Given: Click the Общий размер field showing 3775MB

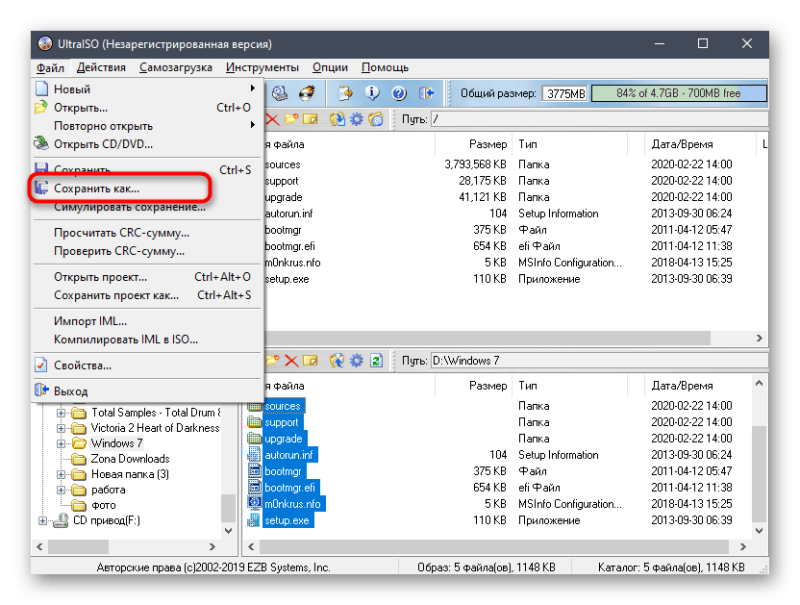Looking at the screenshot, I should [x=565, y=93].
